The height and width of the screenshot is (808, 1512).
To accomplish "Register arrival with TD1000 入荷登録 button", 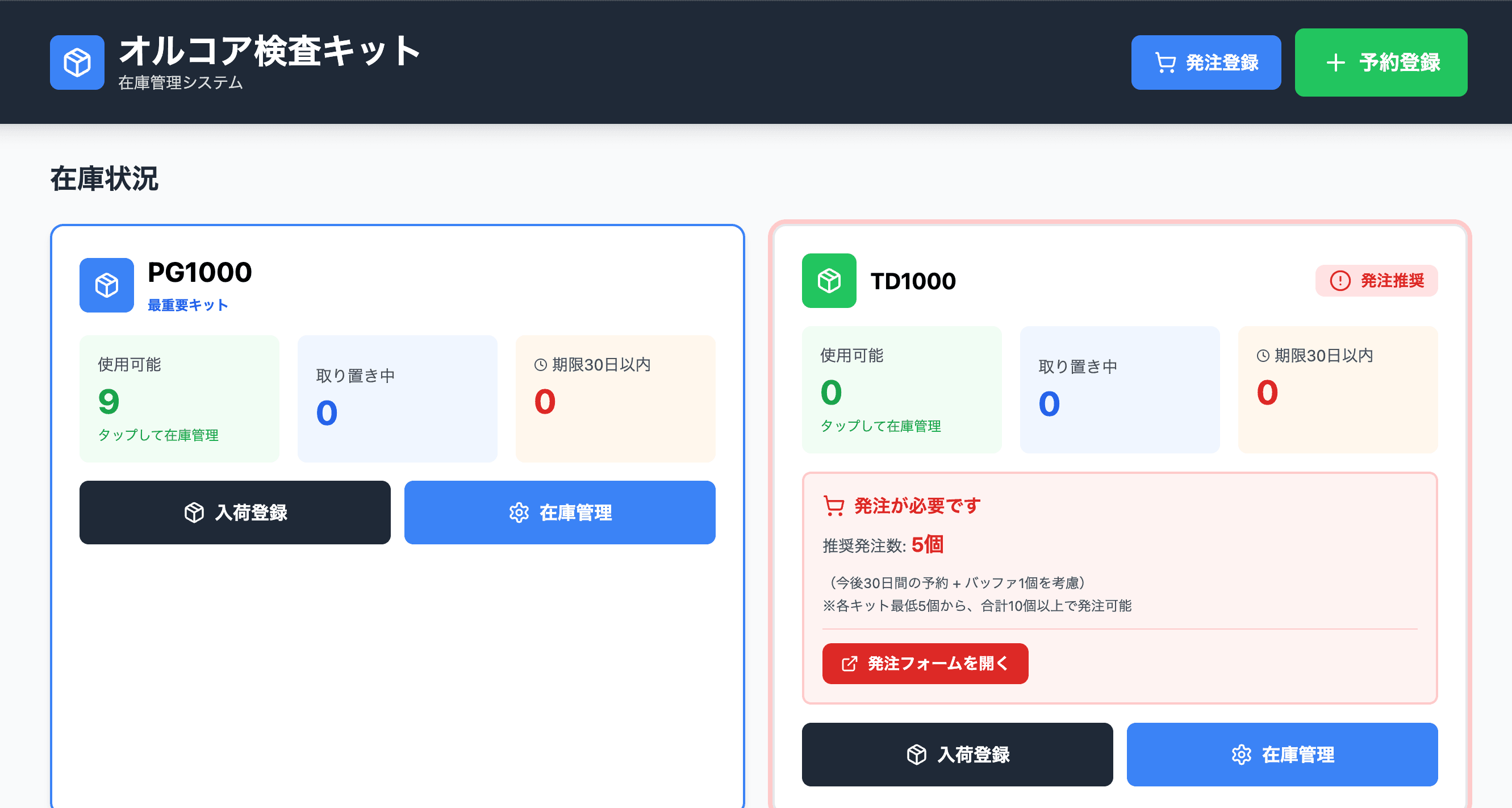I will [957, 755].
